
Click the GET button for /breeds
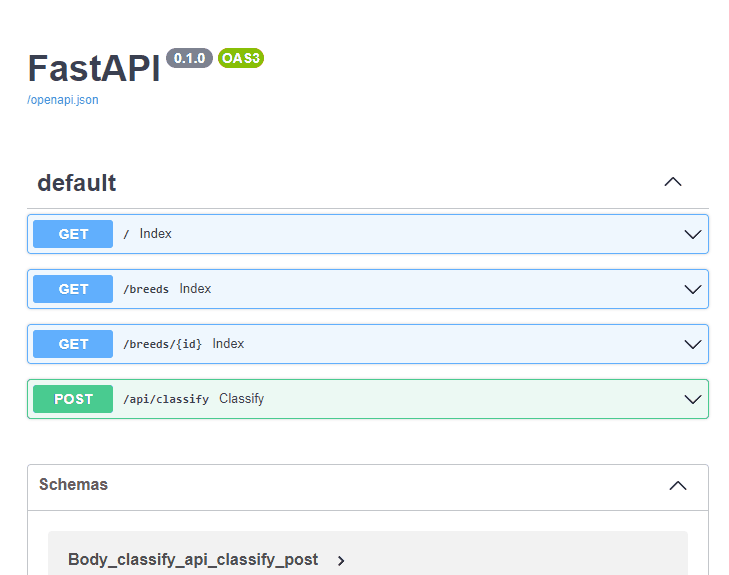tap(73, 289)
